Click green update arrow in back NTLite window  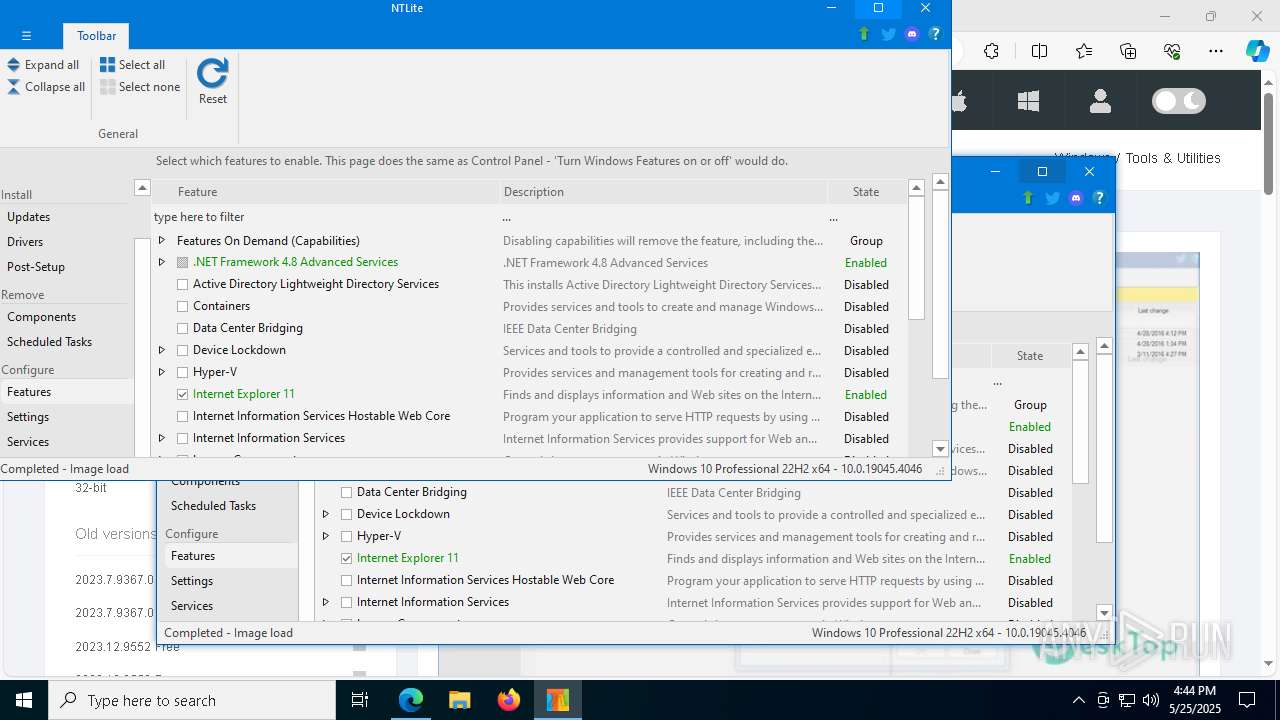pos(1028,198)
